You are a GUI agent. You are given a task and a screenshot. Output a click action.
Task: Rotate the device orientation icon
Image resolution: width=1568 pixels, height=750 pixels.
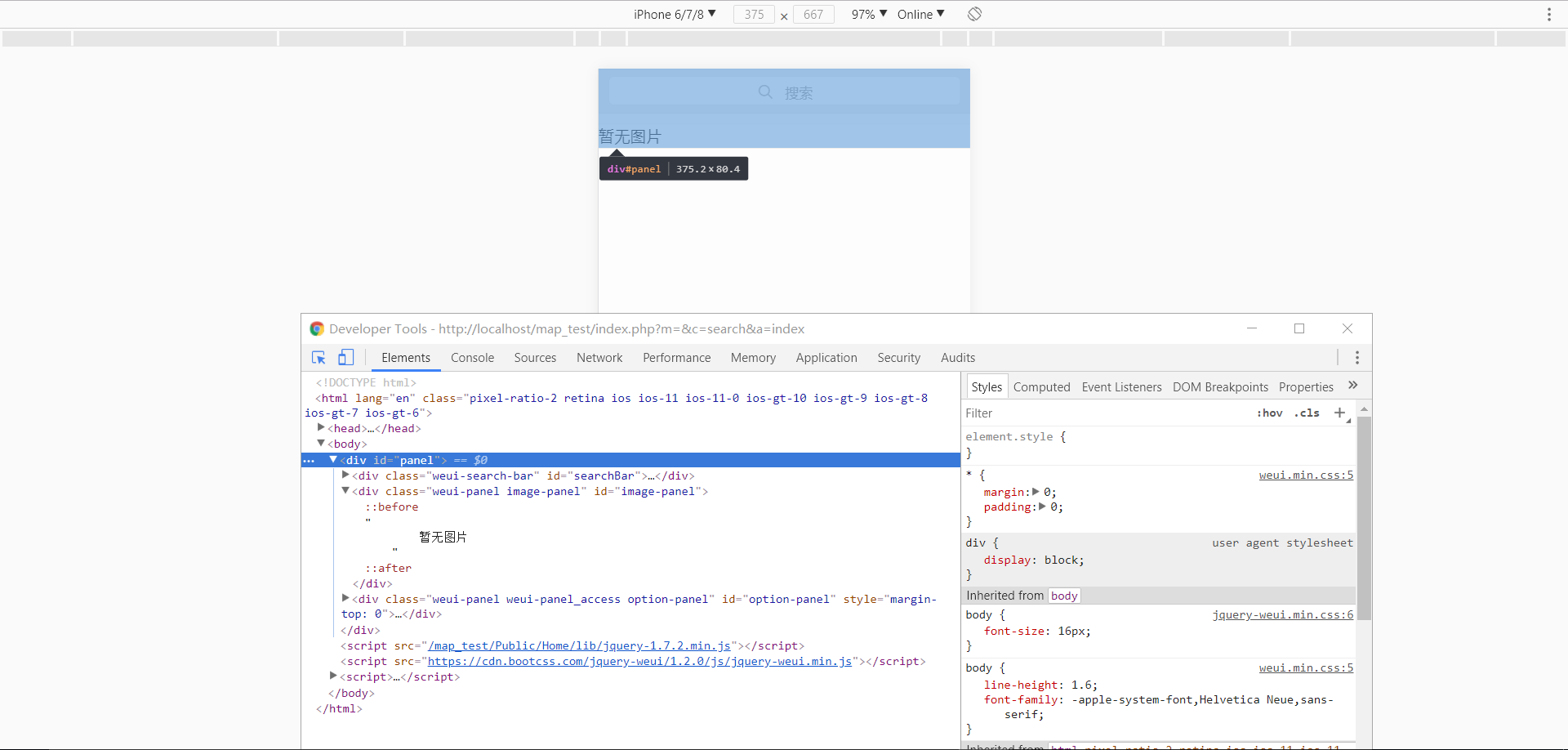(974, 14)
